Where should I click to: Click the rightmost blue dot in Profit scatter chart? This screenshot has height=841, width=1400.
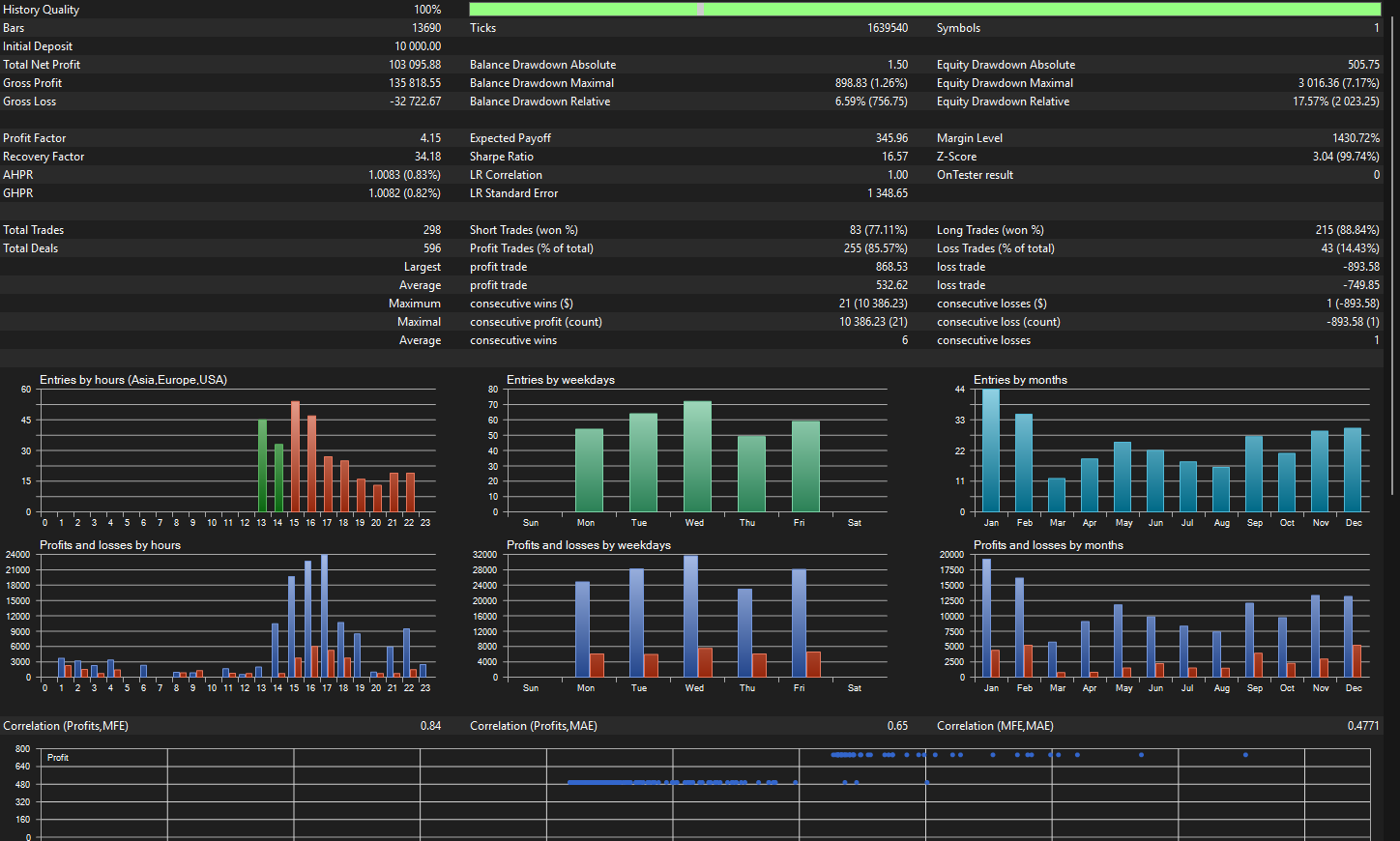(x=1245, y=754)
